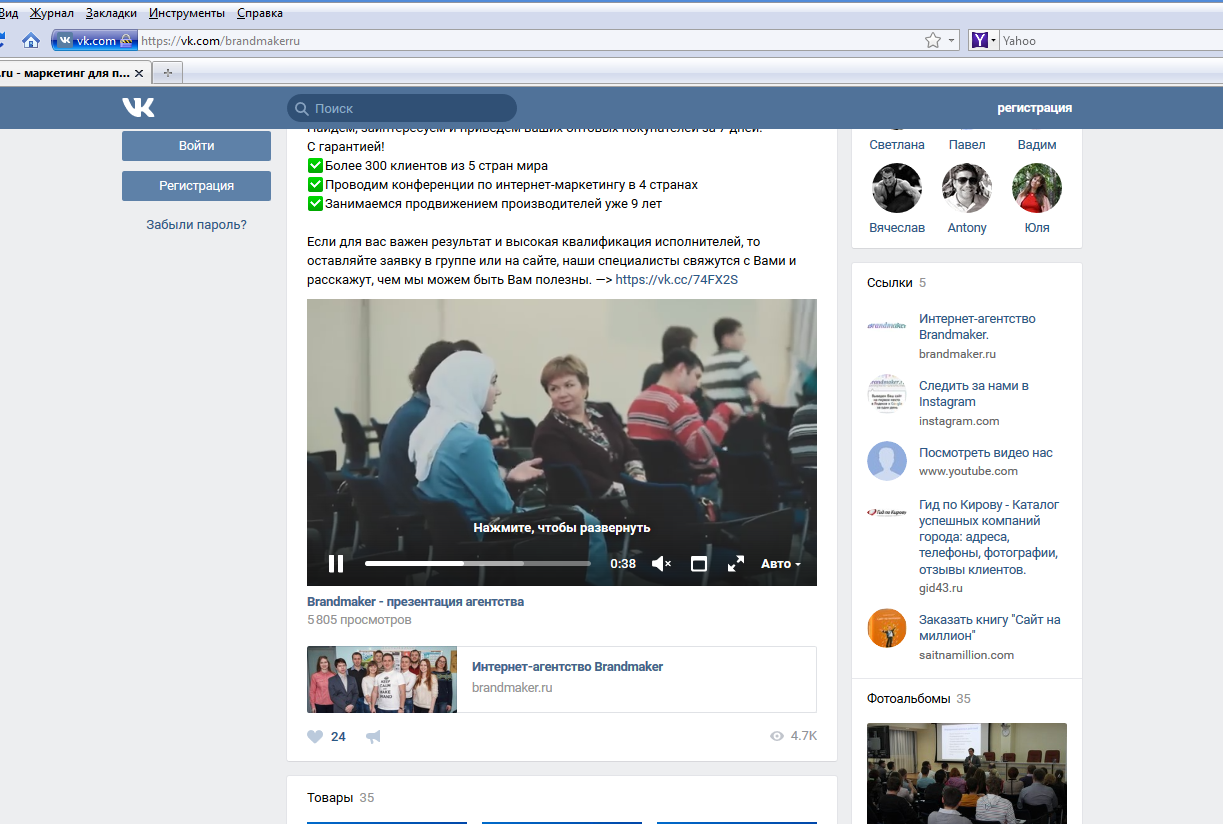The image size is (1223, 824).
Task: Pause the Brandmaker video
Action: pos(336,564)
